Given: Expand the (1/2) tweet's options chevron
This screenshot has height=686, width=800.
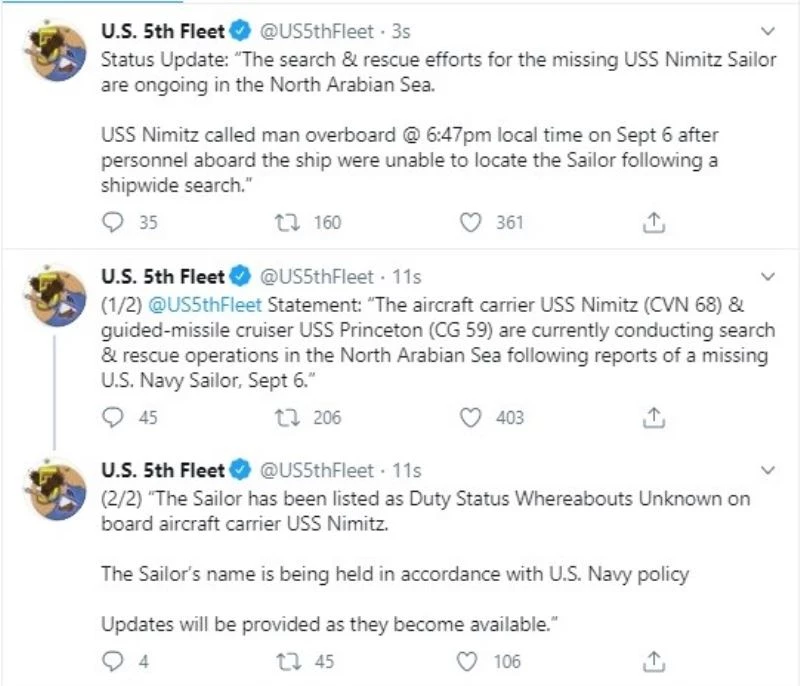Looking at the screenshot, I should click(x=768, y=276).
